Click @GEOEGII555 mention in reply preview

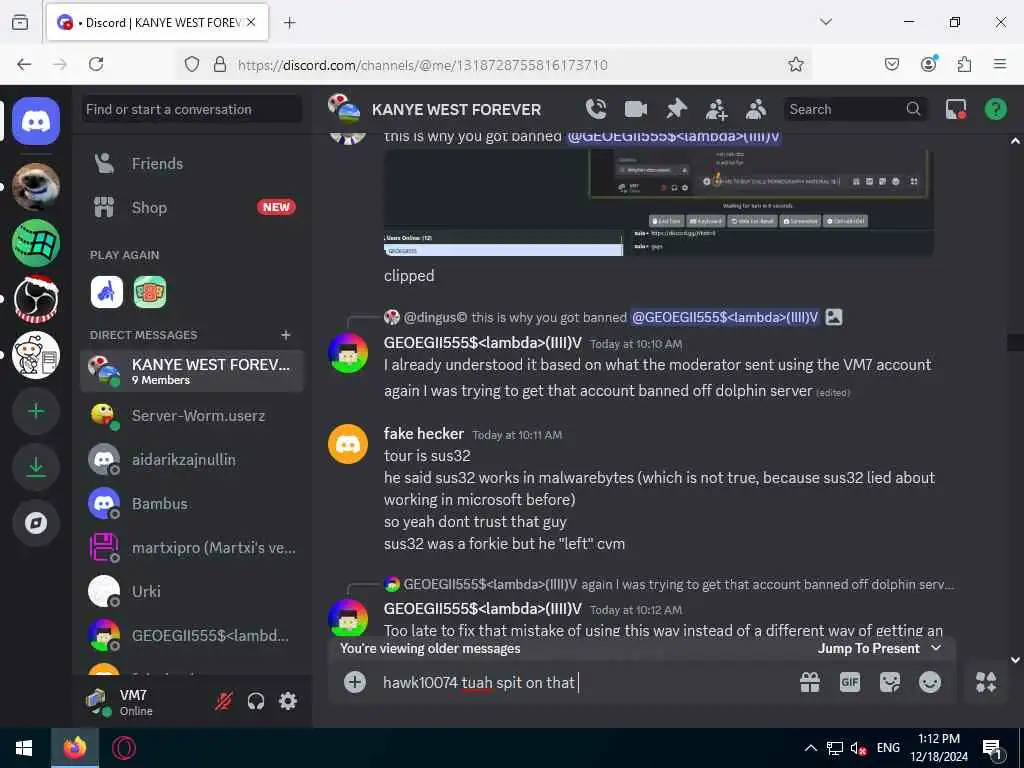(725, 317)
